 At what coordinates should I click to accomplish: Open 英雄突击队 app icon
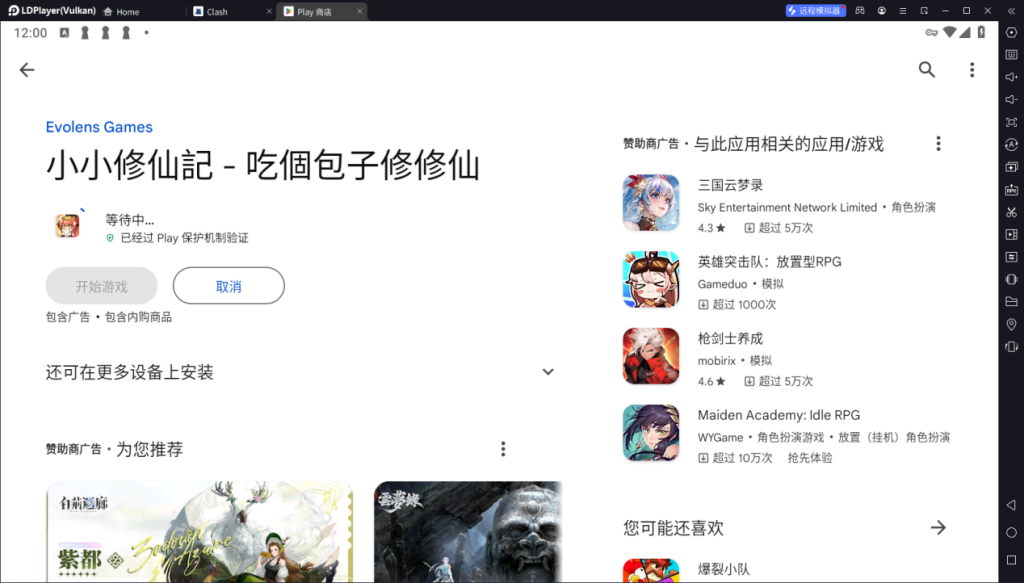tap(651, 279)
